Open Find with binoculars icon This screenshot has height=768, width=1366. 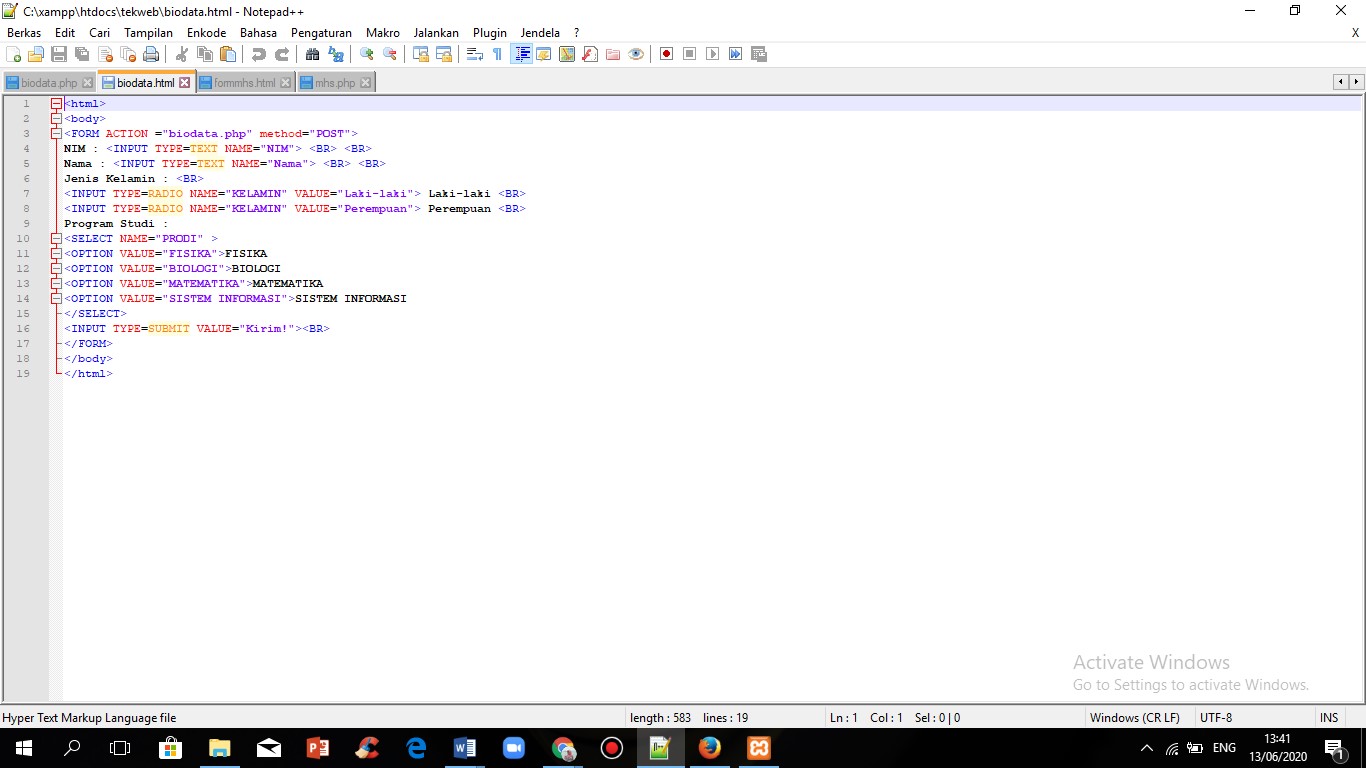click(x=312, y=54)
